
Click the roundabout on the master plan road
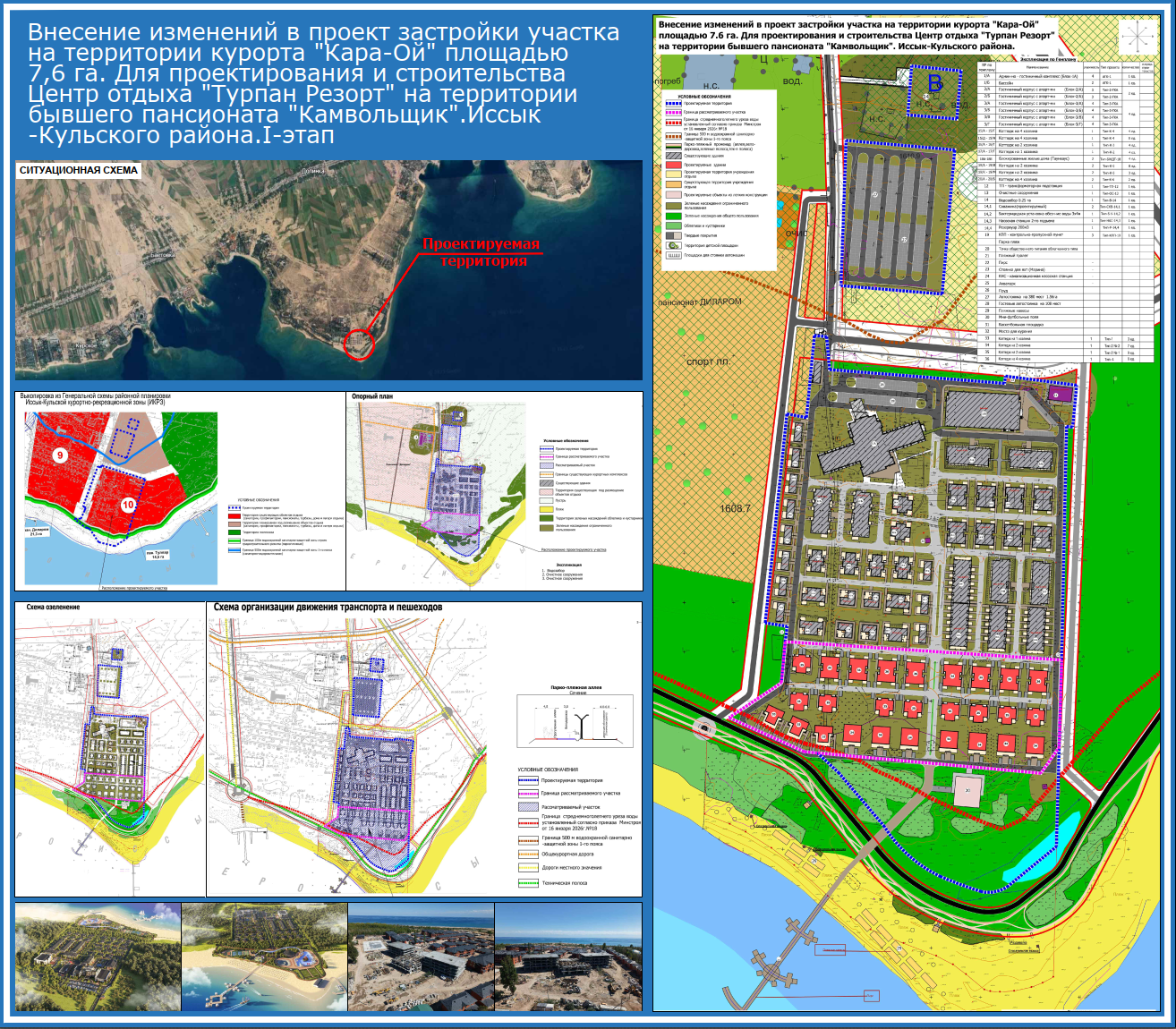tap(706, 727)
